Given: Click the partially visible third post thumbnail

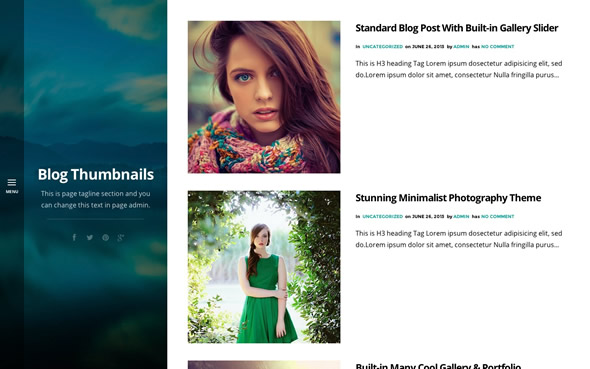Looking at the screenshot, I should point(264,365).
